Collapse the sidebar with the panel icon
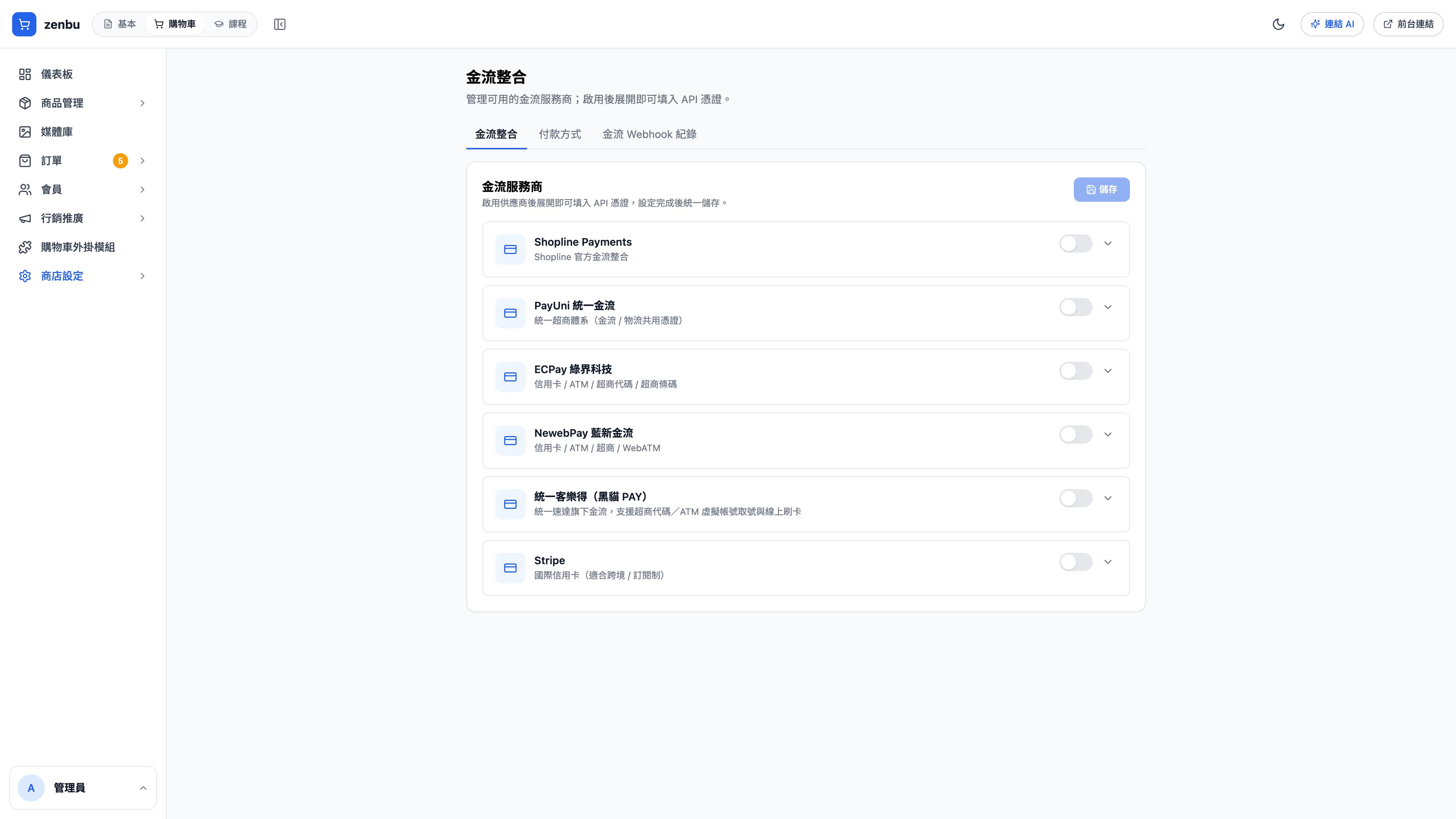Viewport: 1456px width, 819px height. pos(280,24)
